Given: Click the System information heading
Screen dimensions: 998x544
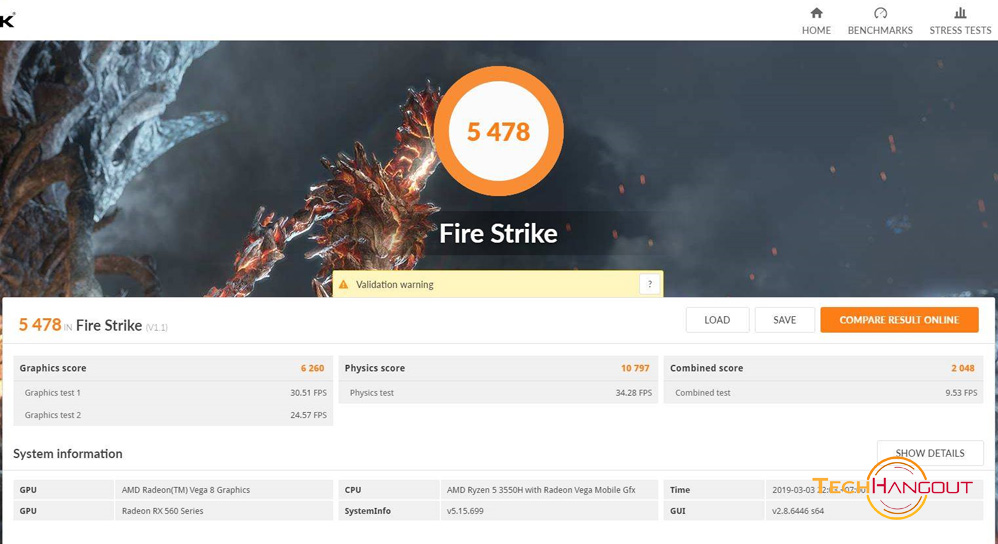Looking at the screenshot, I should [x=67, y=454].
